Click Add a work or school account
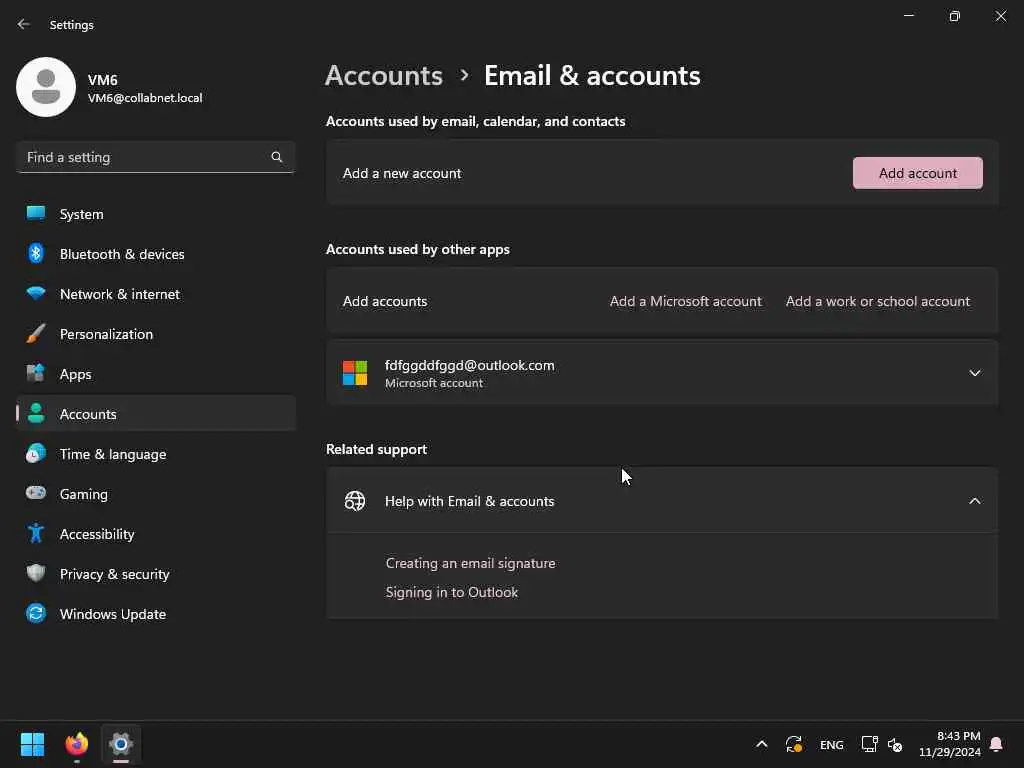This screenshot has height=768, width=1024. [x=877, y=301]
